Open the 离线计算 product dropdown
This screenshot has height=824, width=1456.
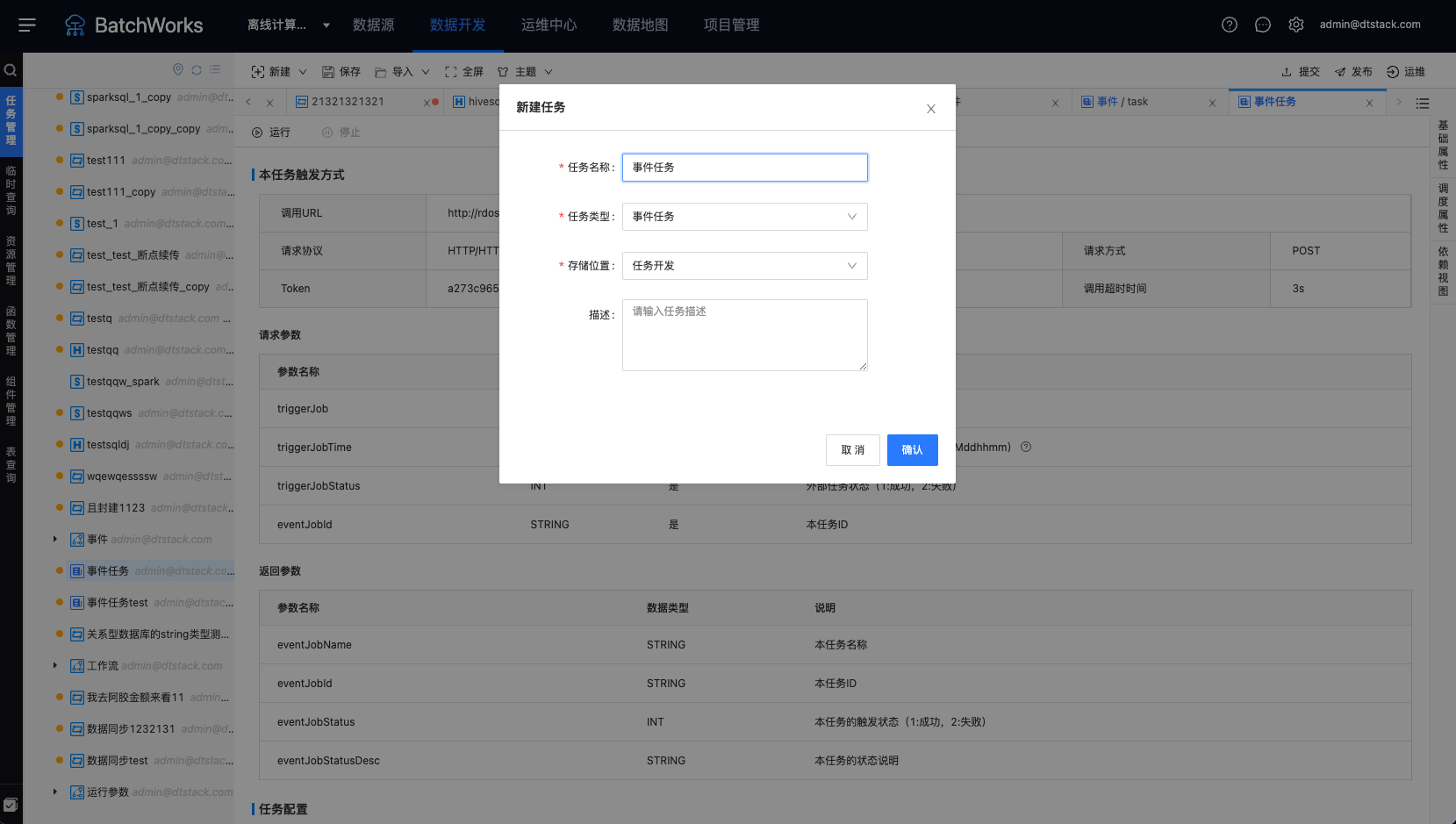coord(289,25)
